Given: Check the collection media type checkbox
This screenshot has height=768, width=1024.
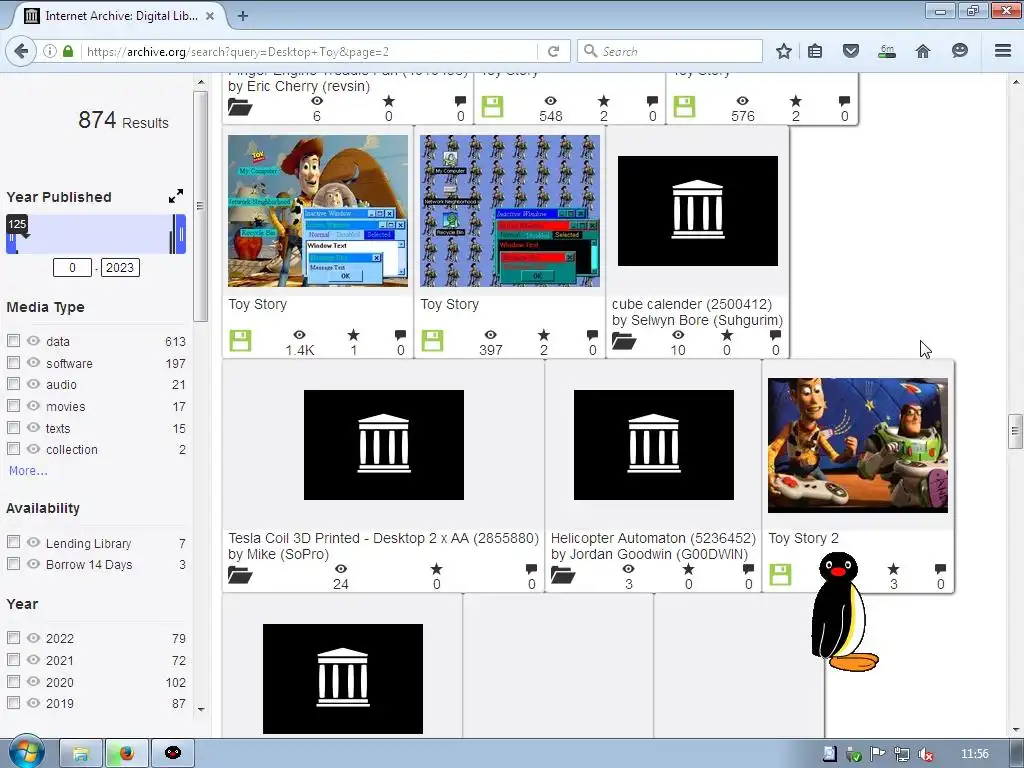Looking at the screenshot, I should pos(13,449).
